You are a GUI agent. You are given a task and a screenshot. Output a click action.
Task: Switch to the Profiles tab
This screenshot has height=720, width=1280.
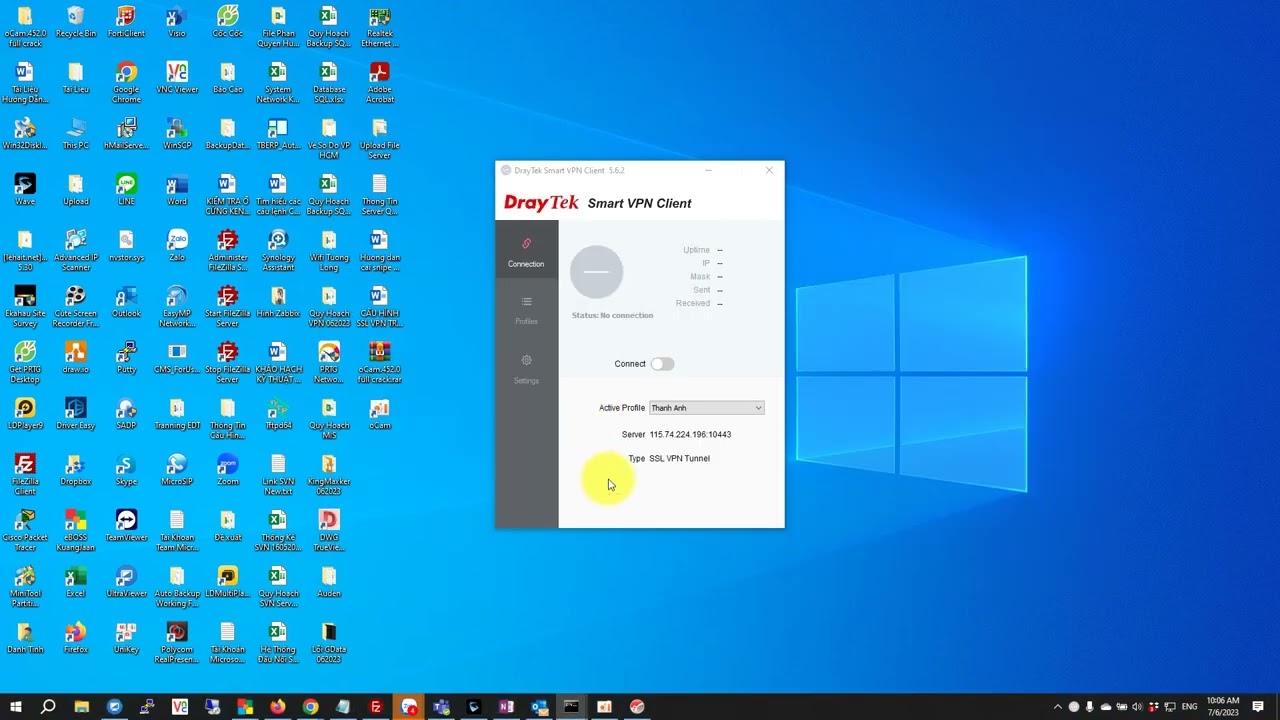(526, 310)
